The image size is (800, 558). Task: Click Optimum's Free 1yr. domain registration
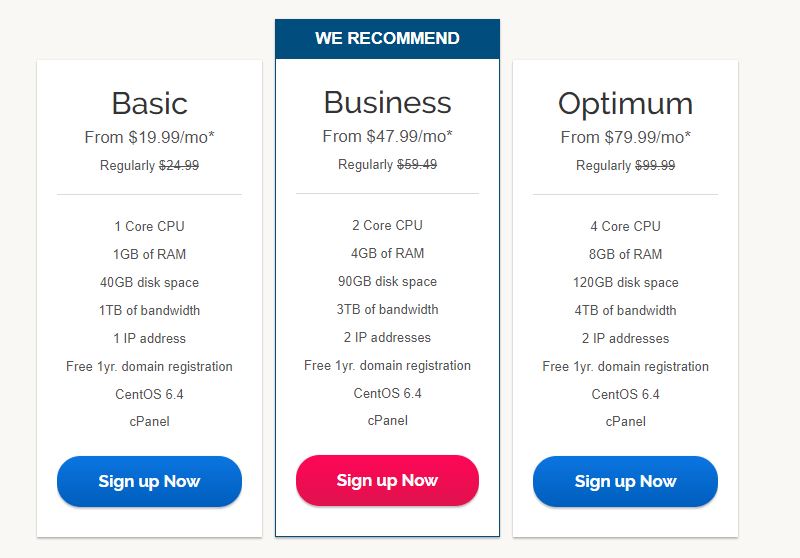point(626,366)
